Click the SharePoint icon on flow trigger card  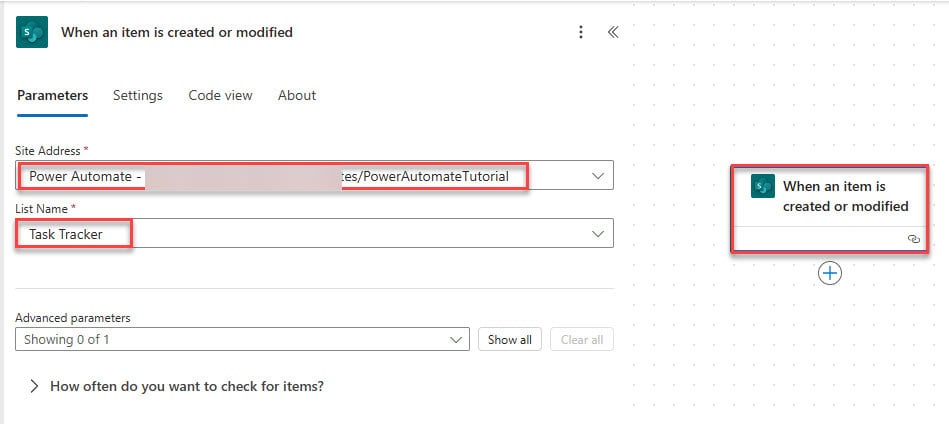[763, 186]
